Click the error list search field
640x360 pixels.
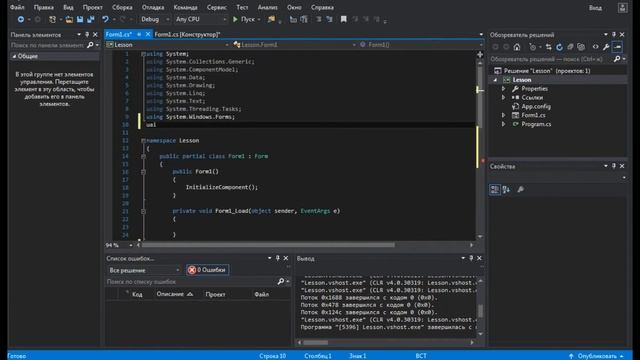(191, 282)
